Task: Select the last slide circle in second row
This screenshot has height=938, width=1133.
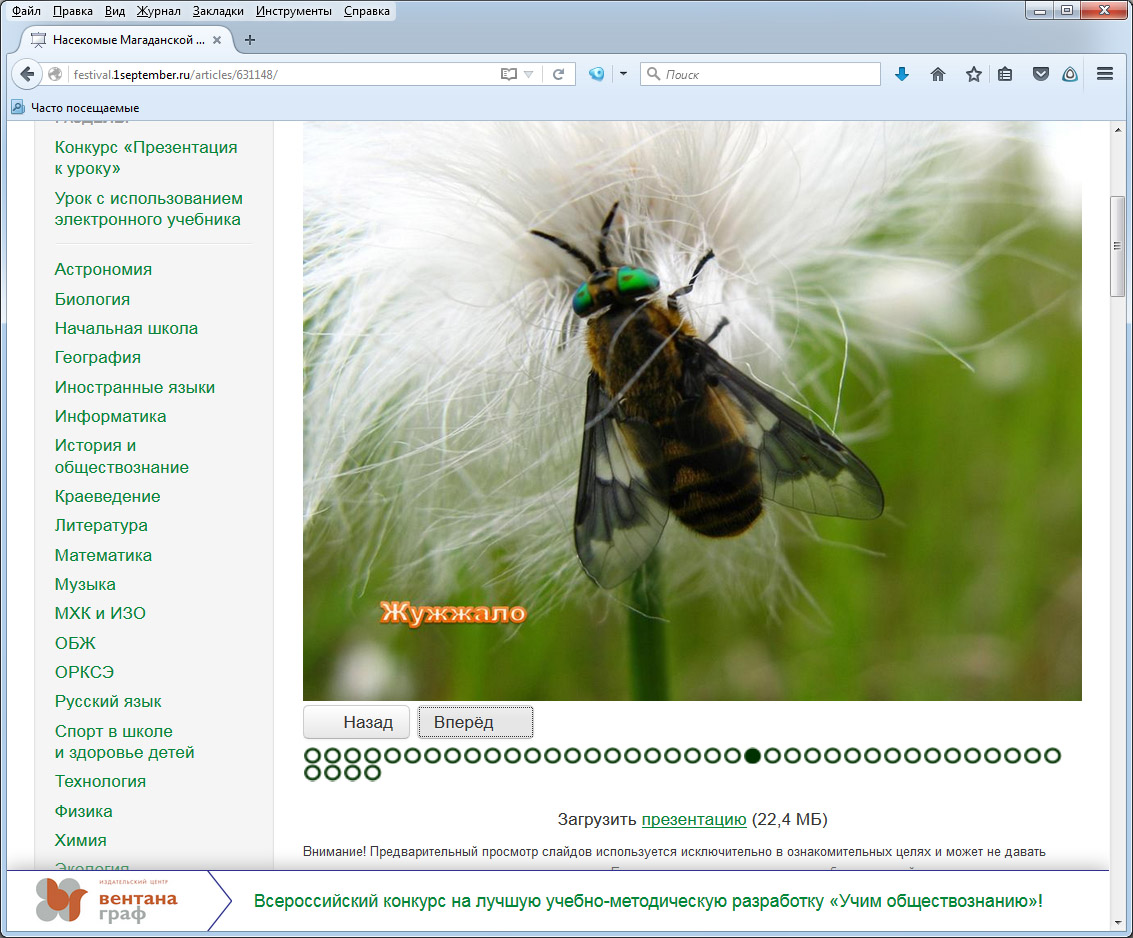Action: [x=372, y=772]
